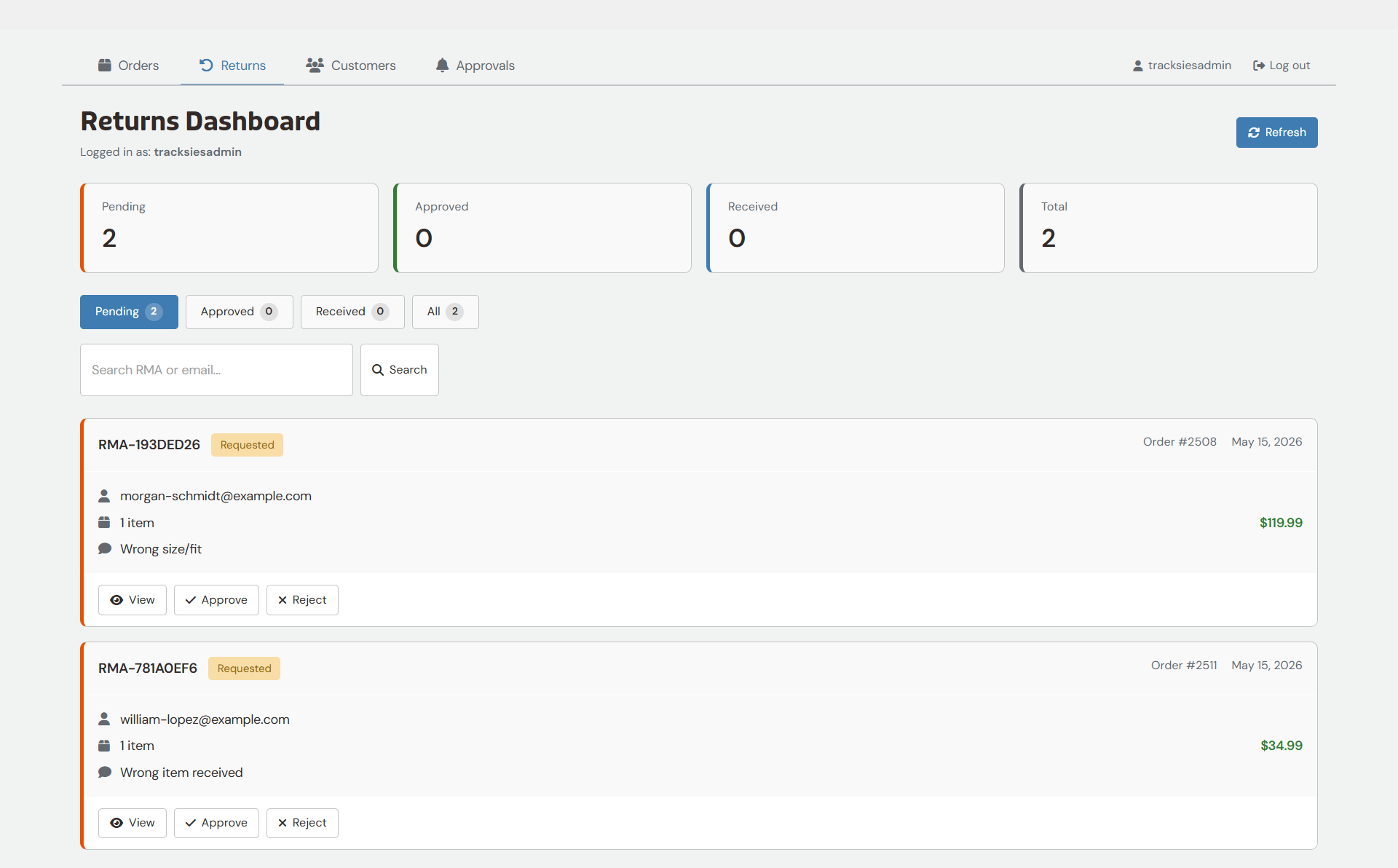This screenshot has height=868, width=1398.
Task: Click the Approvals bell icon
Action: pyautogui.click(x=442, y=66)
